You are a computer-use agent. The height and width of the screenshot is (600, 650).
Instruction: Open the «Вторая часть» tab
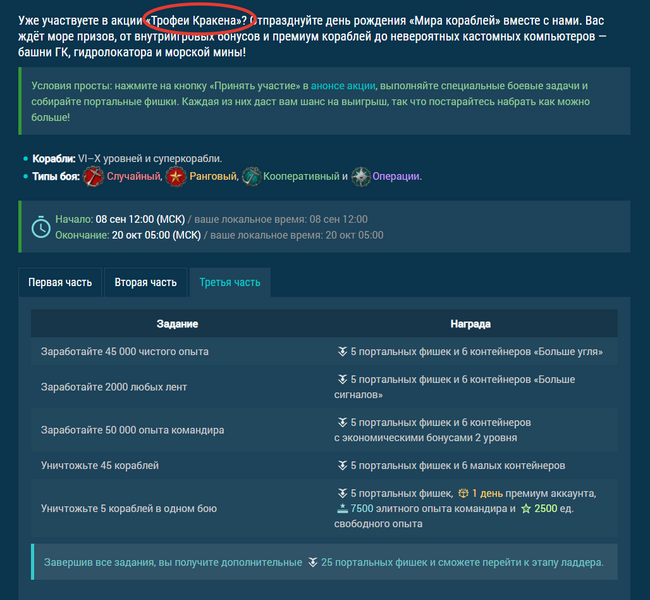pyautogui.click(x=146, y=282)
